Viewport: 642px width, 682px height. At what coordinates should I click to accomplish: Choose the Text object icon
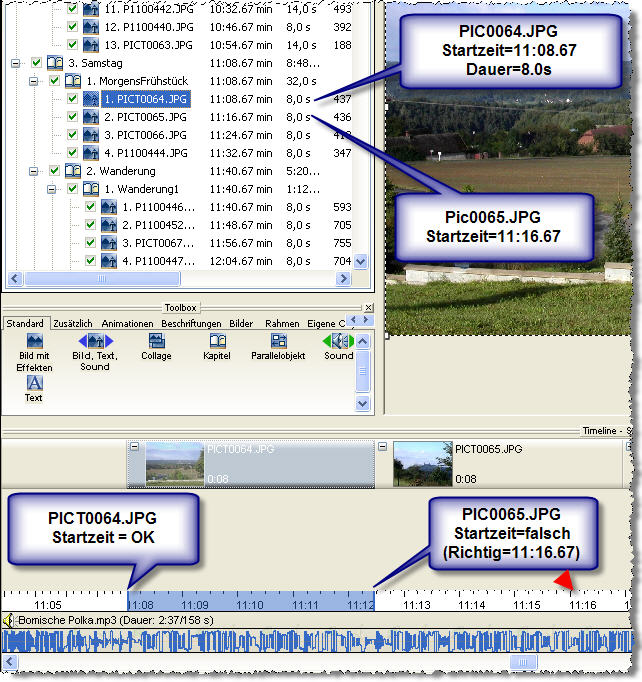[34, 383]
